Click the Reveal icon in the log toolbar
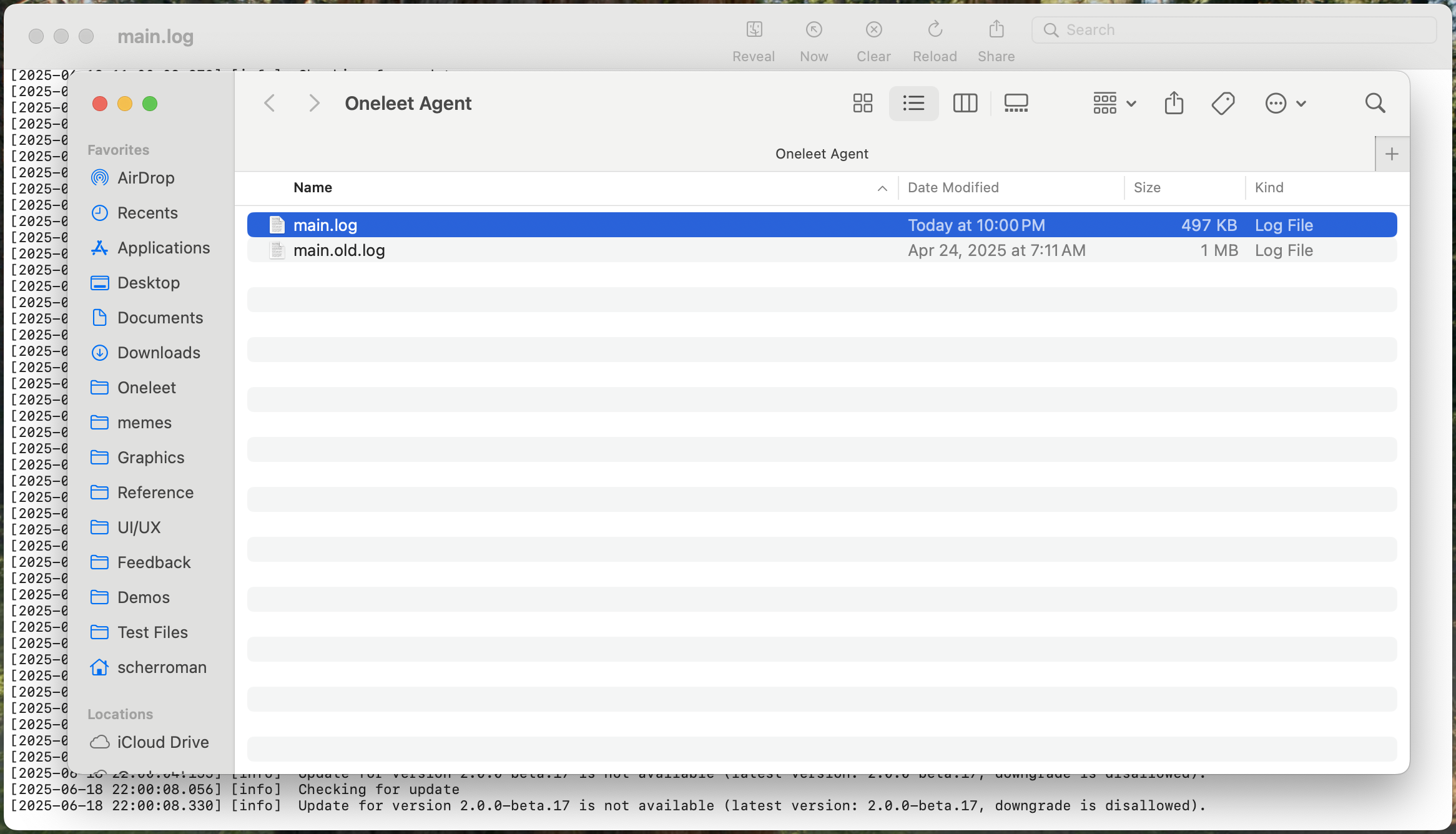 [754, 29]
